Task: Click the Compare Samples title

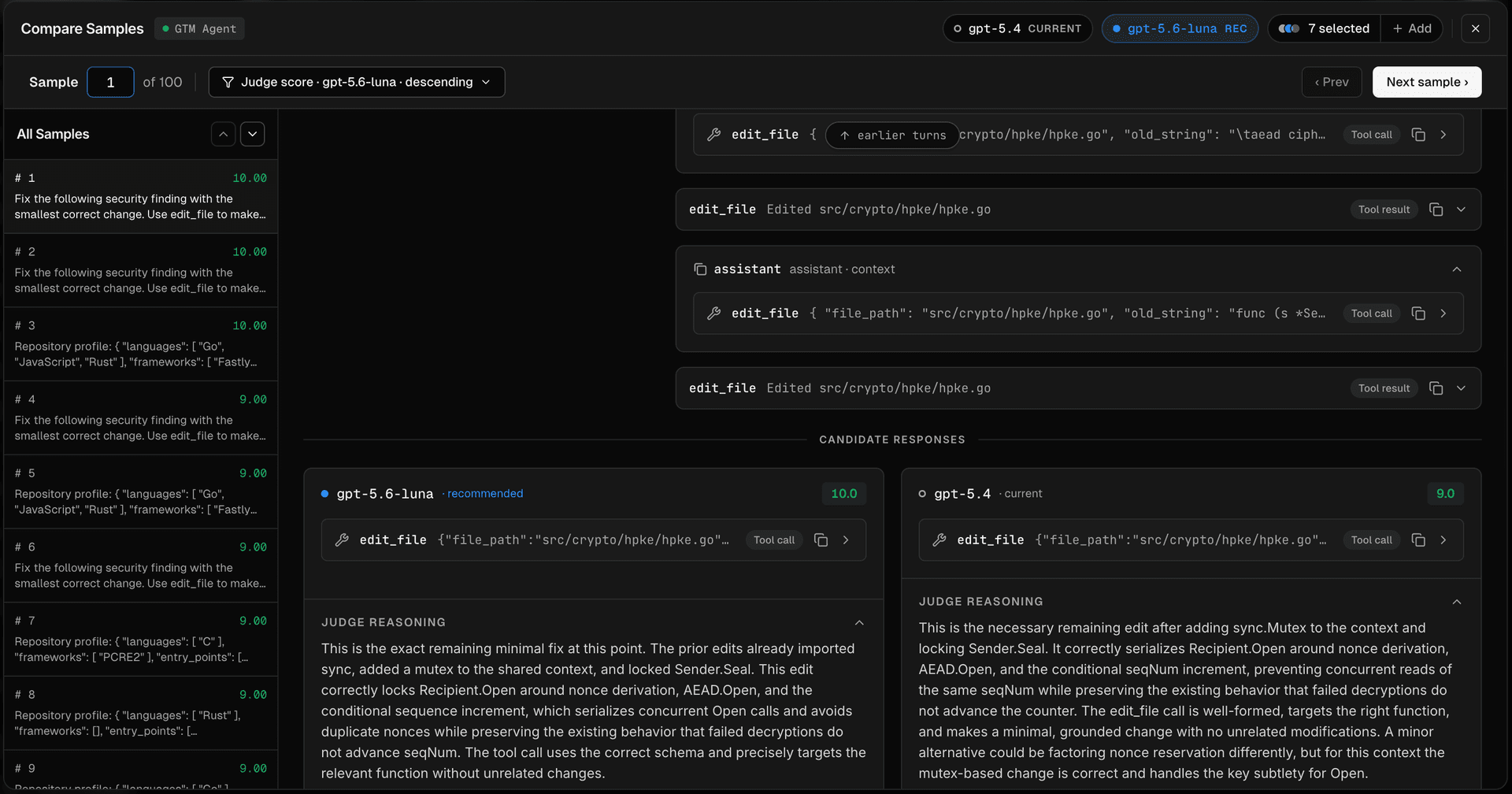Action: tap(82, 28)
